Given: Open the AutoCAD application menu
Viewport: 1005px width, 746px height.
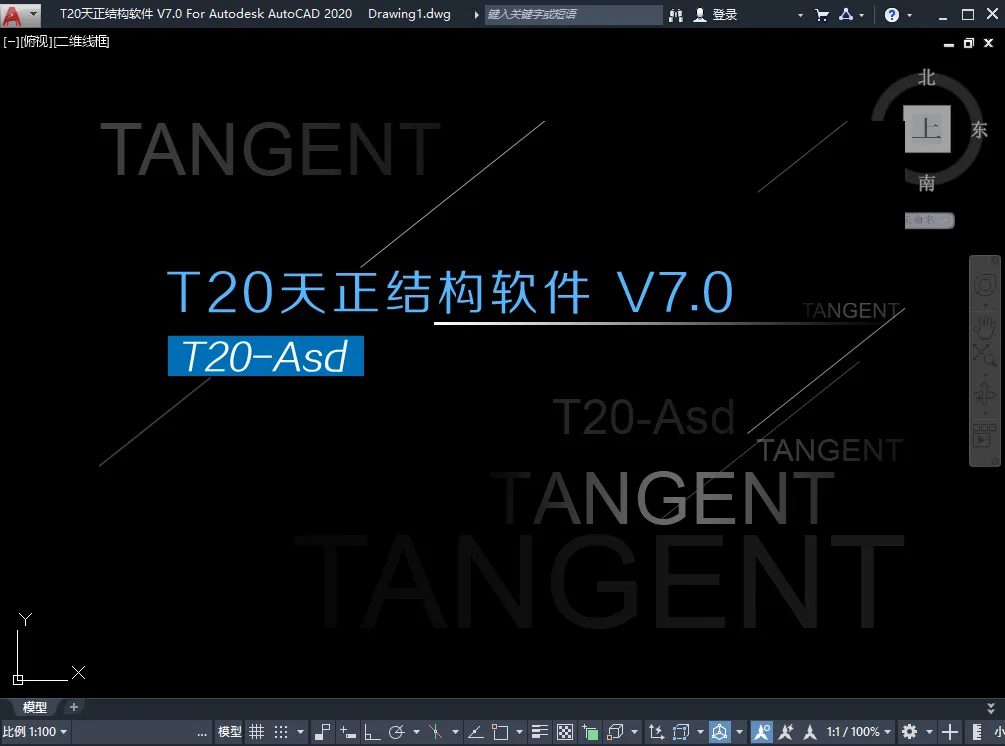Looking at the screenshot, I should pos(19,14).
